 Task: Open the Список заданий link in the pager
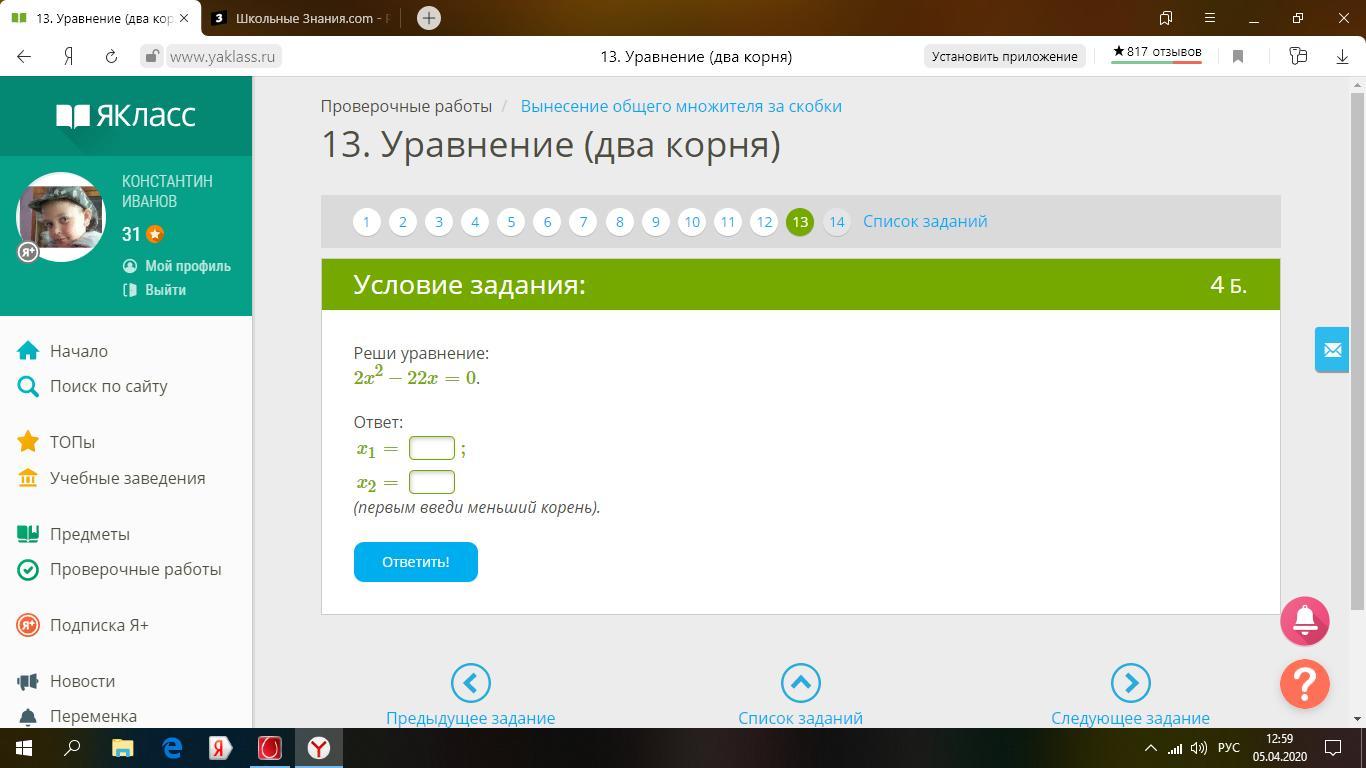(924, 221)
